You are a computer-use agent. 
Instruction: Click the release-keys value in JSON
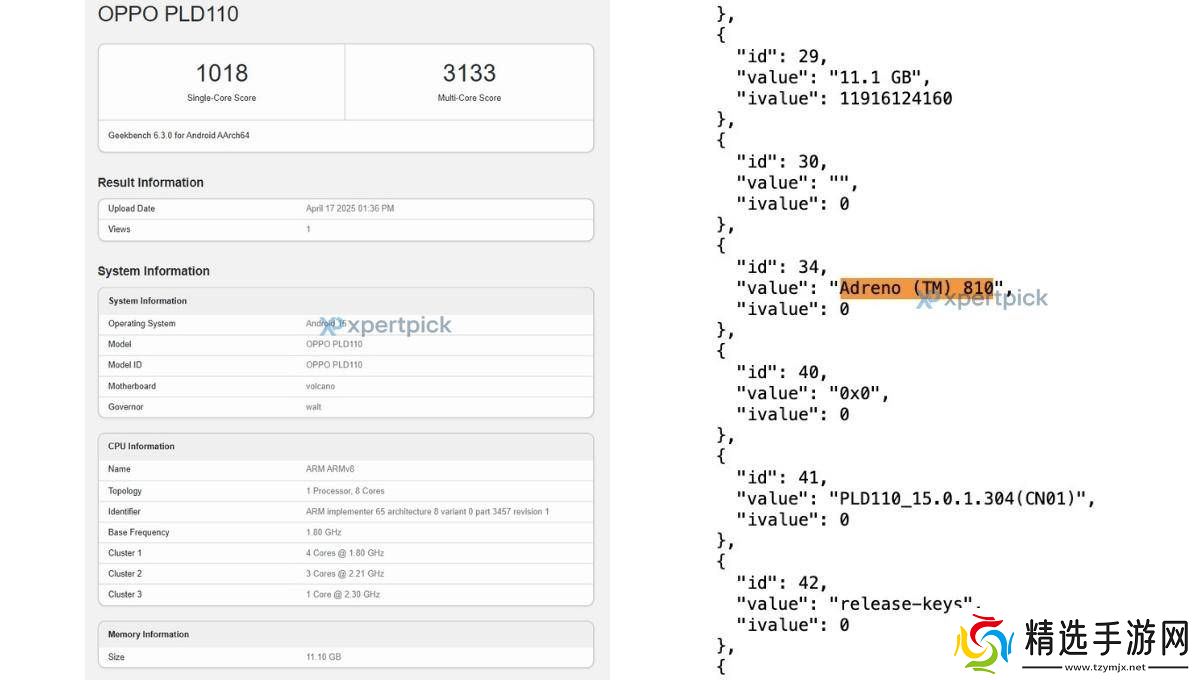pos(905,603)
